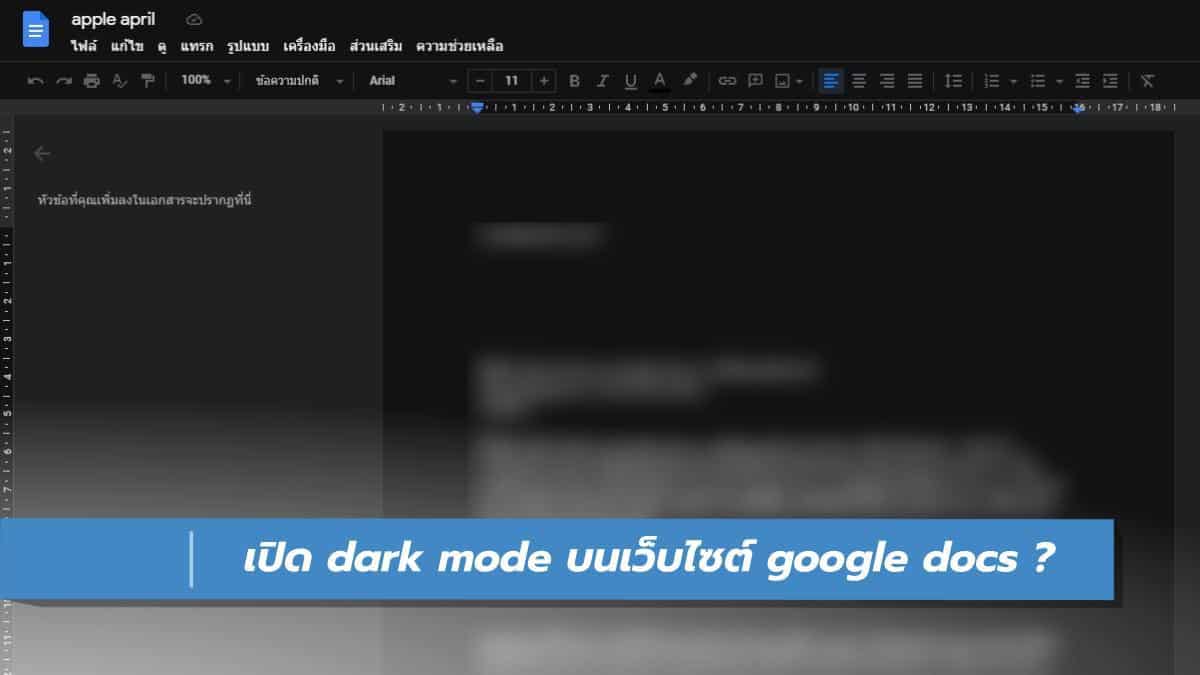
Task: Select the paint format roller tool
Action: point(148,81)
